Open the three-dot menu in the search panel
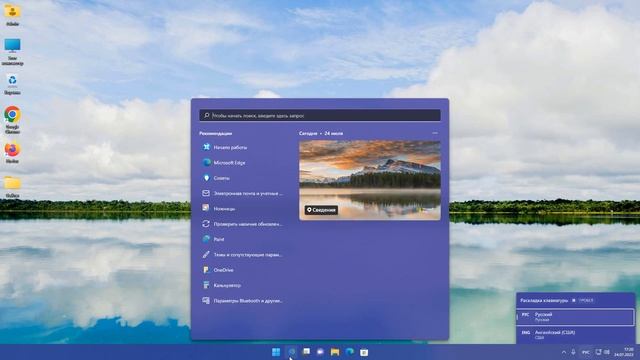 [x=435, y=133]
